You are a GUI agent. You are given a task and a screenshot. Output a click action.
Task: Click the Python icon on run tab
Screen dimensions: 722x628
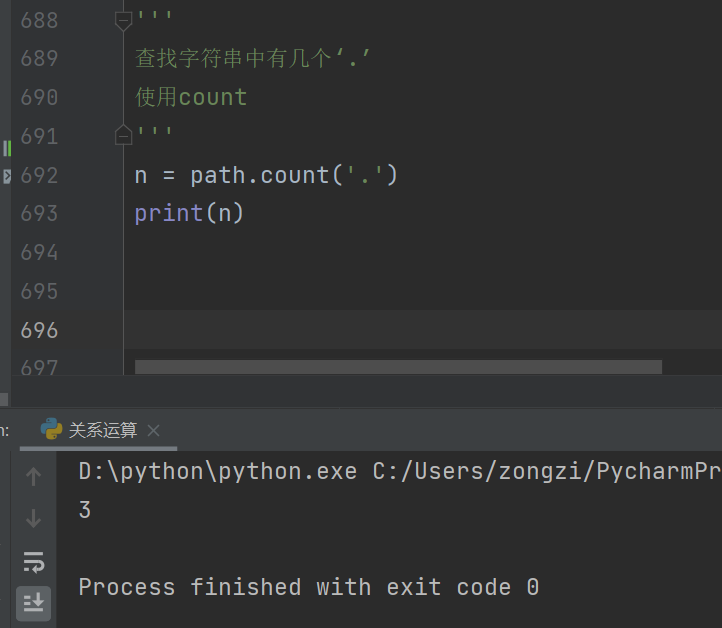point(51,430)
